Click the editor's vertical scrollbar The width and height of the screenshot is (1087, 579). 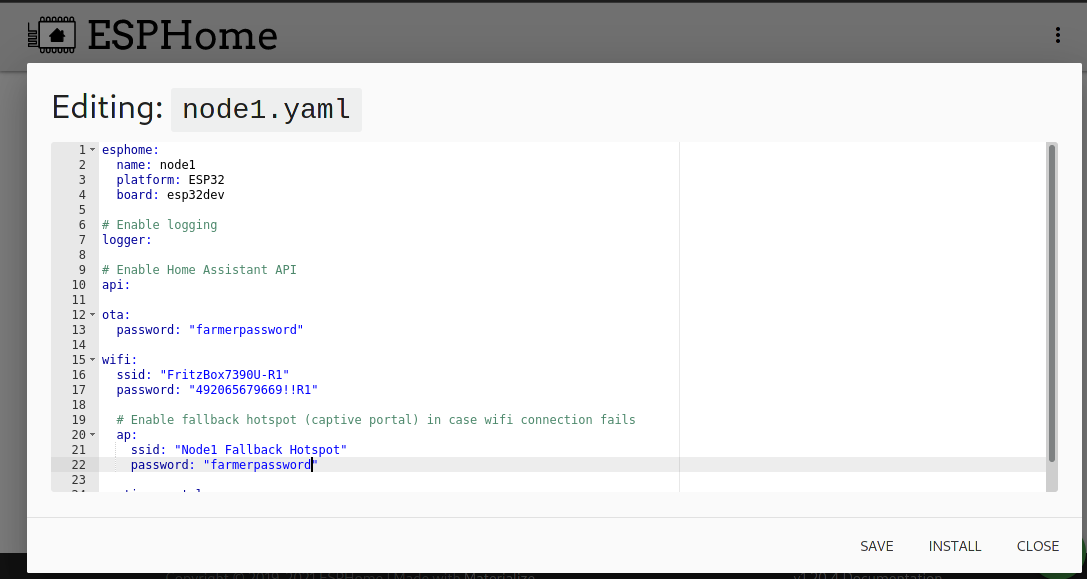[x=1051, y=300]
